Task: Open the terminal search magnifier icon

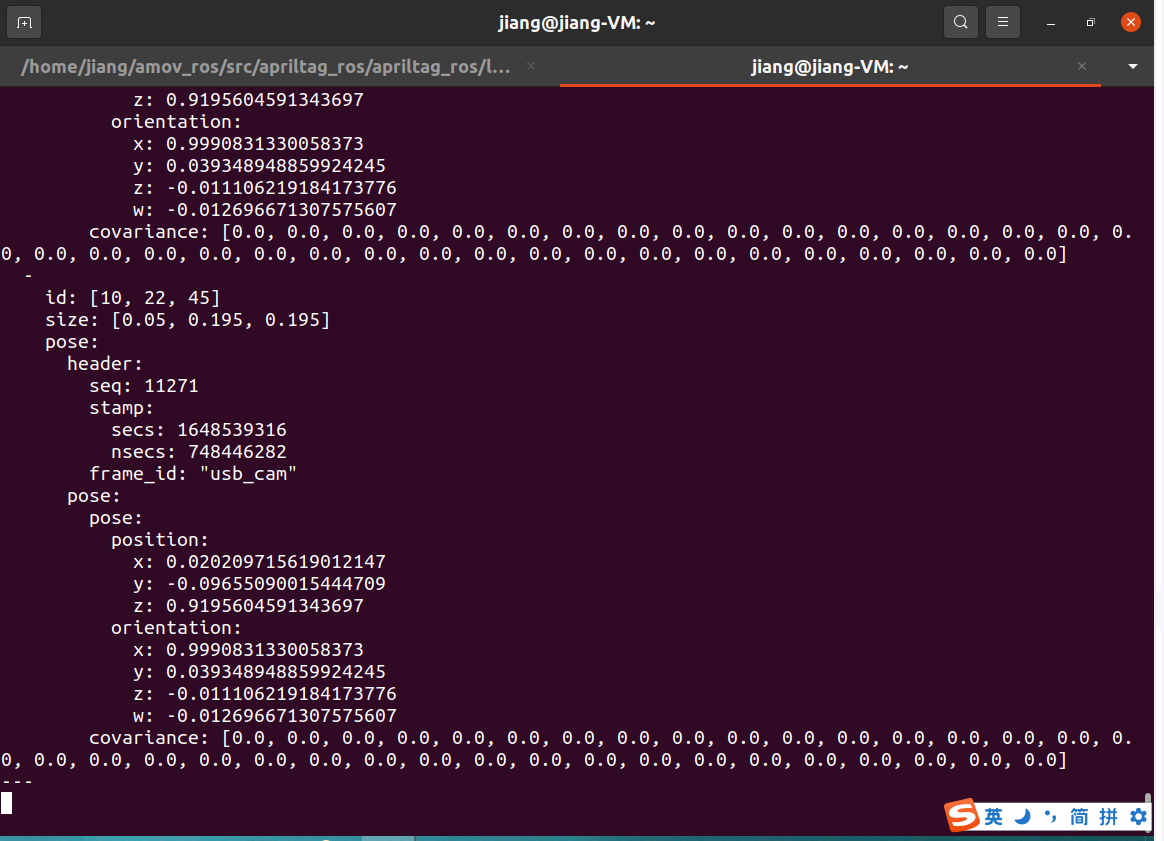Action: tap(961, 21)
